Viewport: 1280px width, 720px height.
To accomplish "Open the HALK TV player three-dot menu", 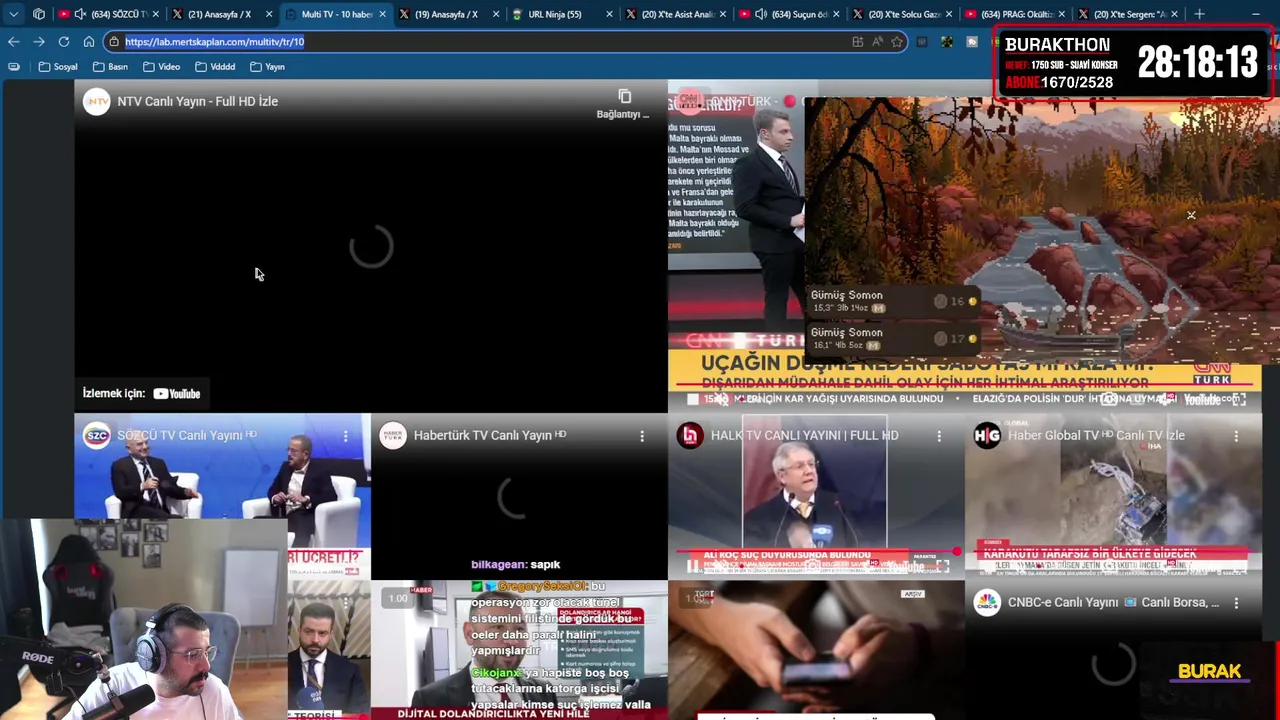I will coord(939,436).
